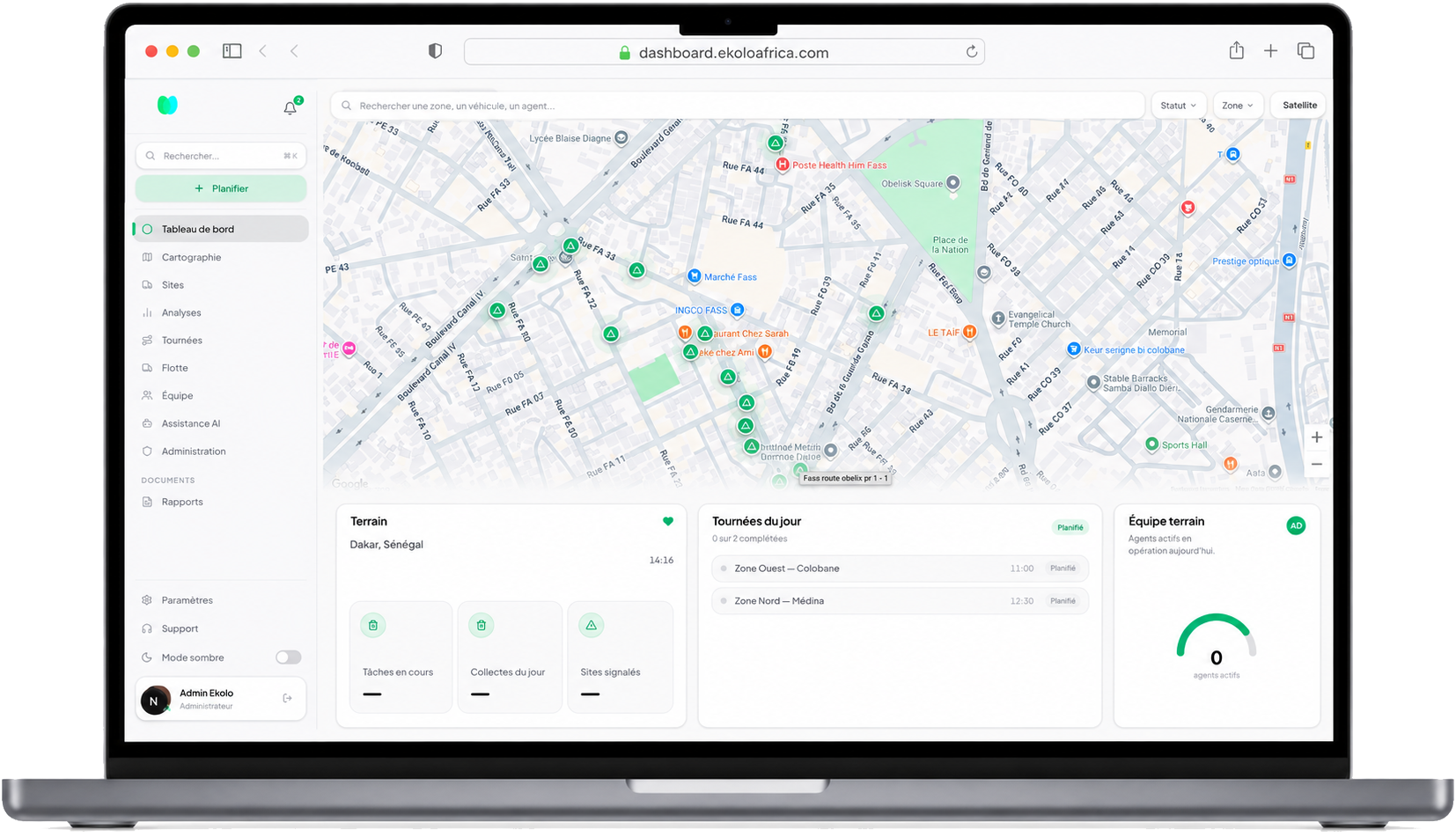Click the Collectes du jour trash icon
This screenshot has width=1456, height=837.
coord(482,626)
